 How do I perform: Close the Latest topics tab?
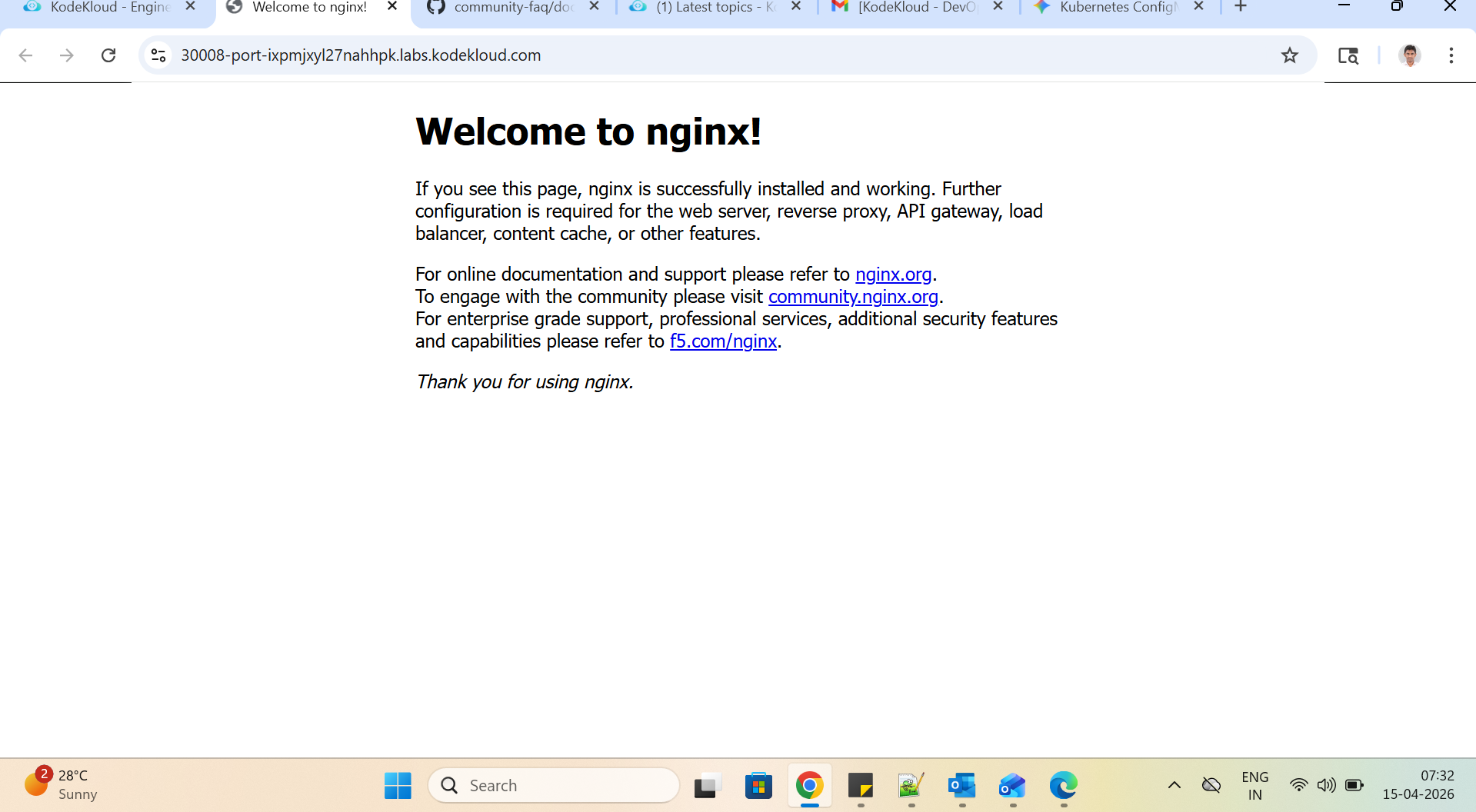pos(796,6)
